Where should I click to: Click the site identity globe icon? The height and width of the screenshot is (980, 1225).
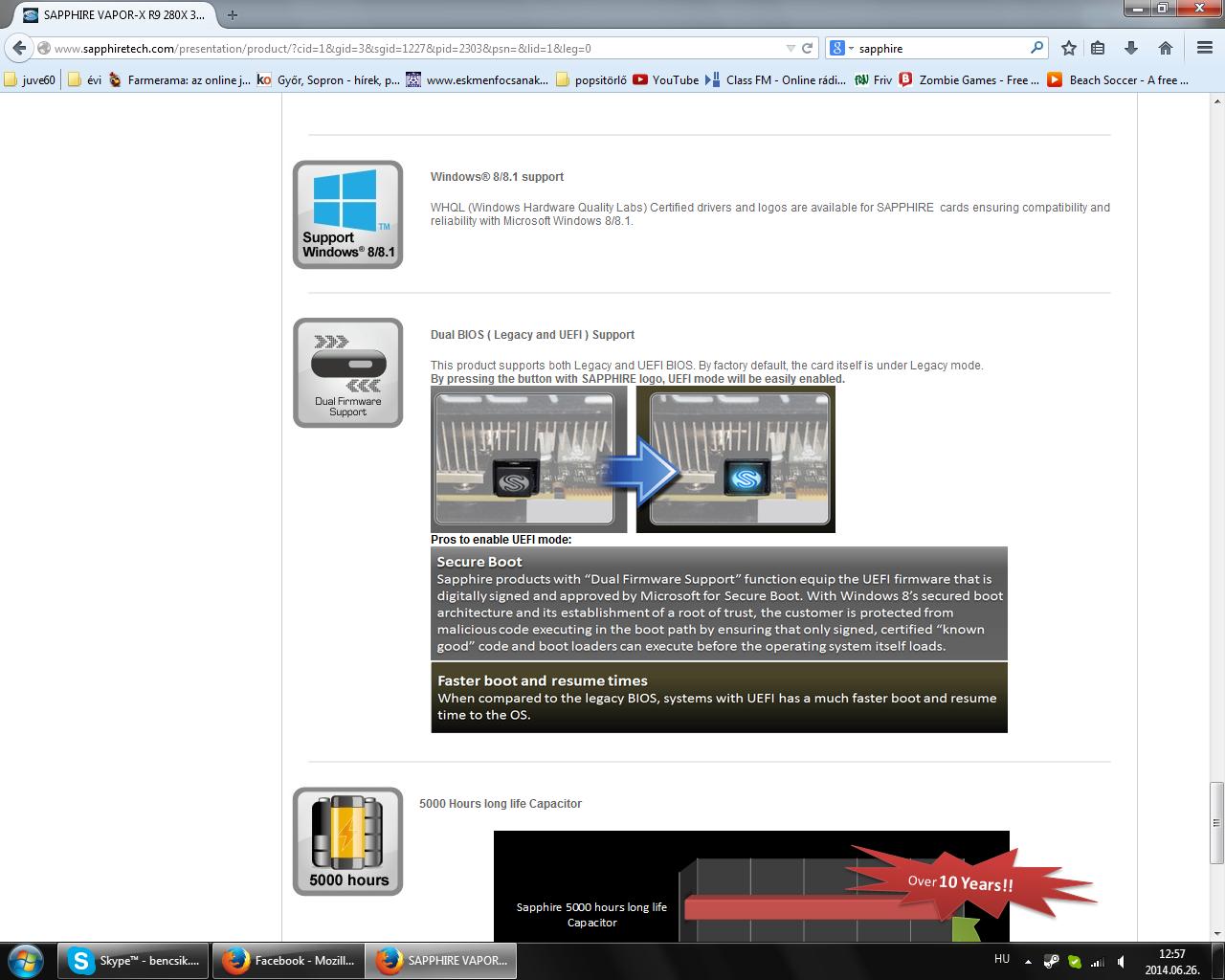[x=43, y=48]
